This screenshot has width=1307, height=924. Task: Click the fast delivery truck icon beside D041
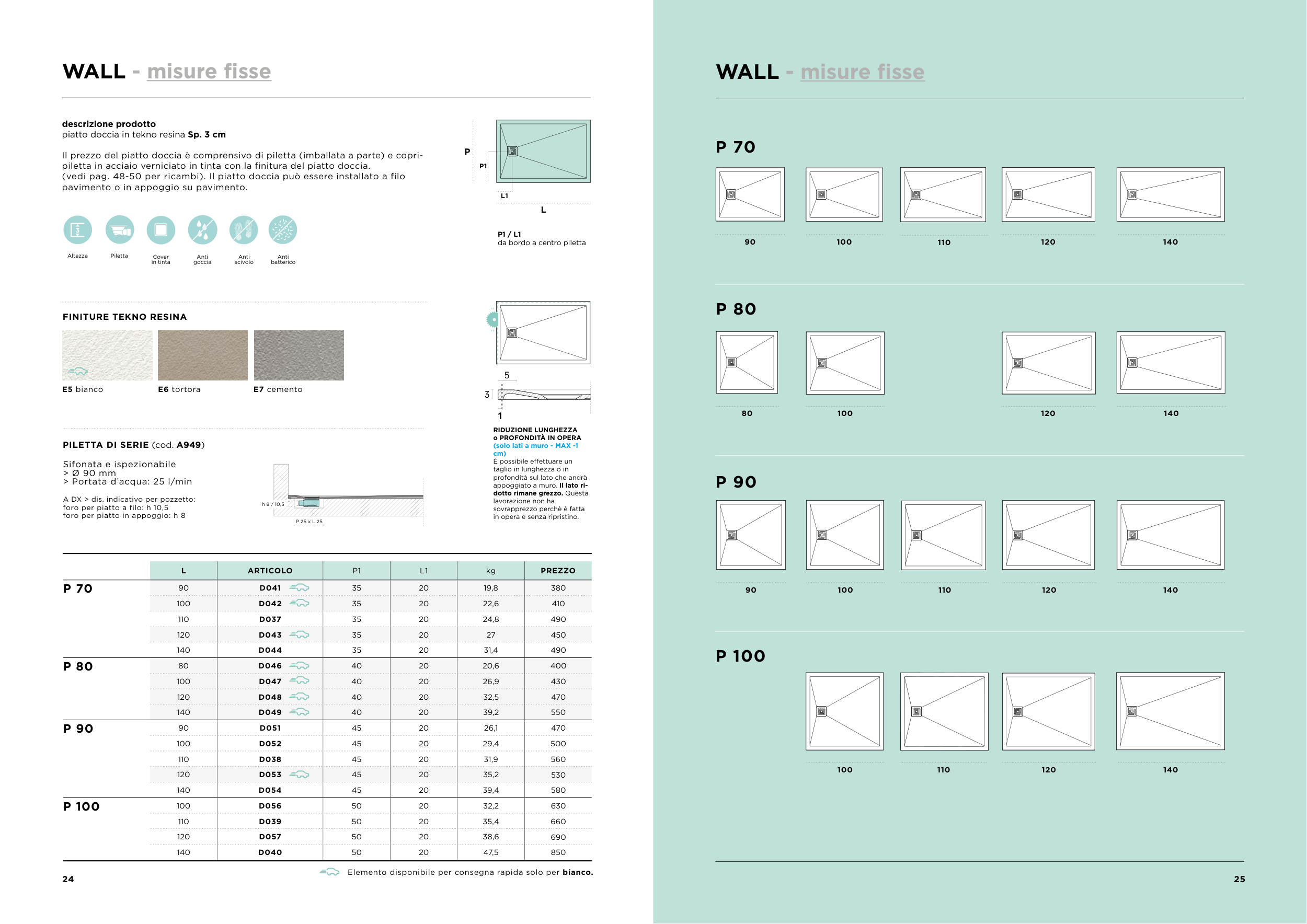(300, 588)
